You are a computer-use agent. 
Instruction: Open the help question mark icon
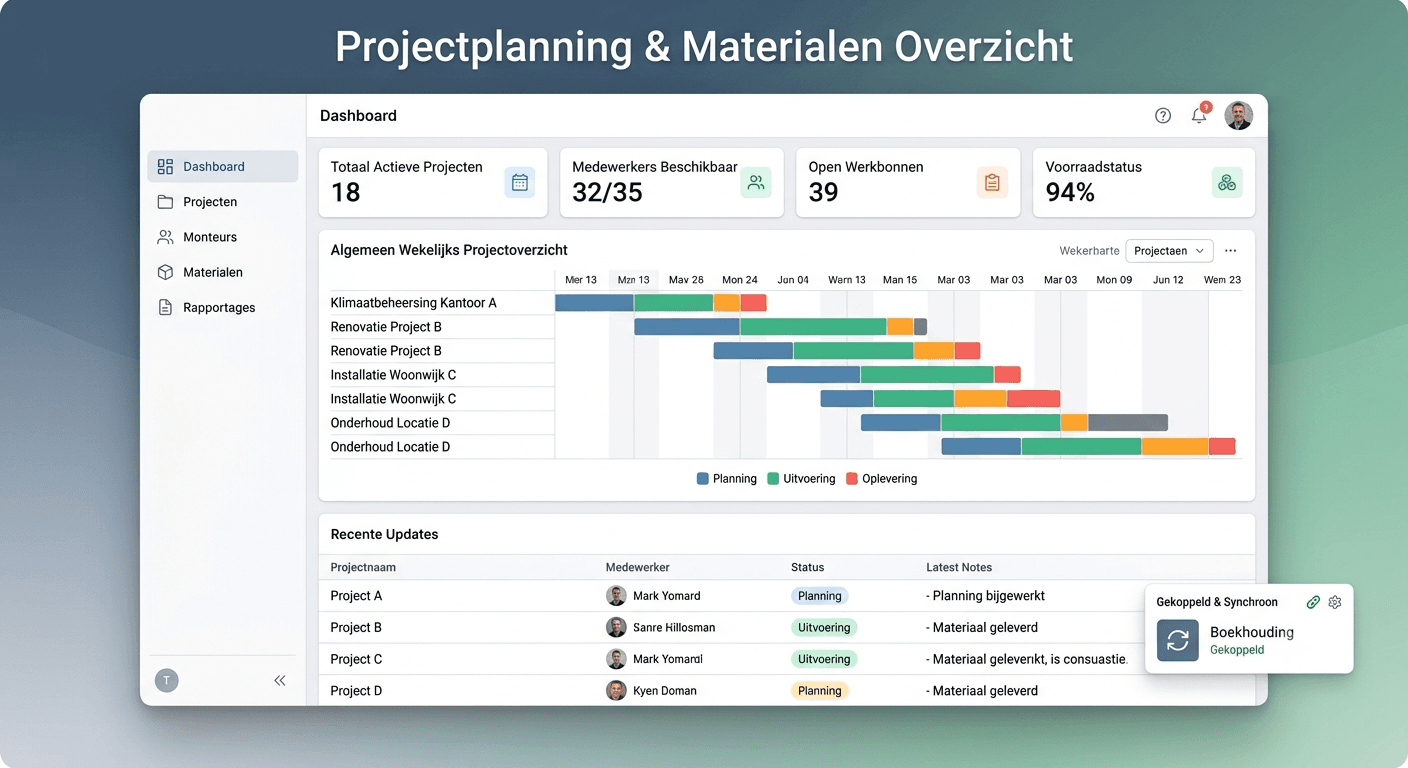(x=1163, y=115)
